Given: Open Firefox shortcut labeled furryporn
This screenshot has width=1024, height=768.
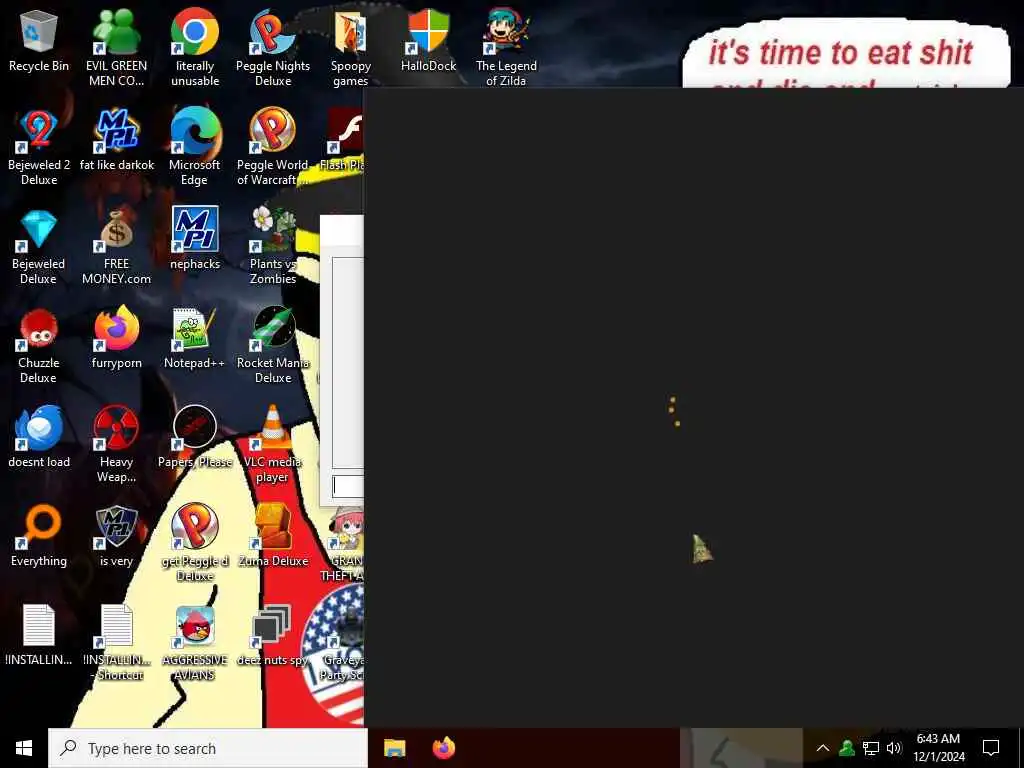Looking at the screenshot, I should [116, 338].
